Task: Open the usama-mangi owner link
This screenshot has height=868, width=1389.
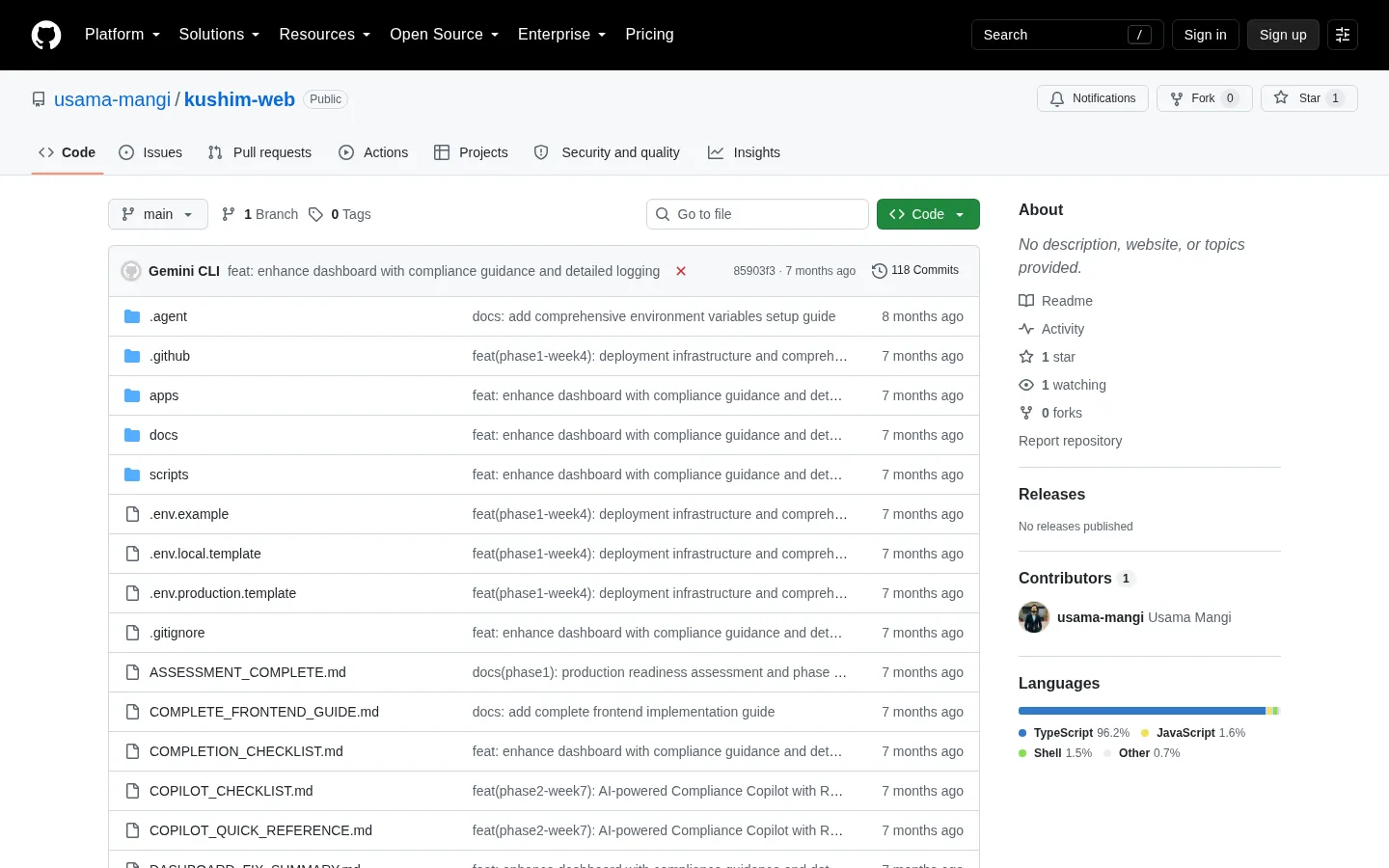Action: (112, 99)
